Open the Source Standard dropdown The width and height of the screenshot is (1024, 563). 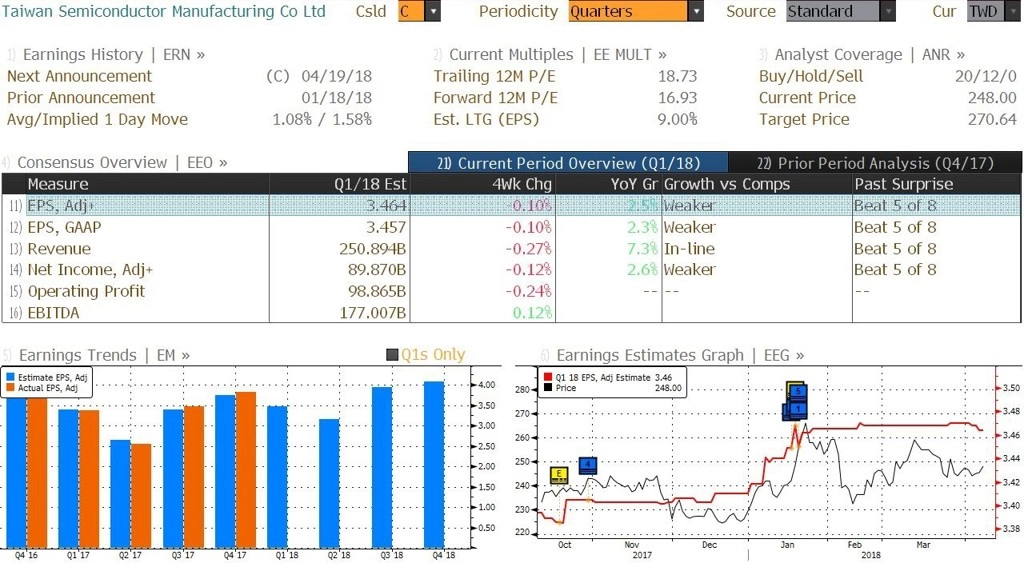pyautogui.click(x=888, y=11)
